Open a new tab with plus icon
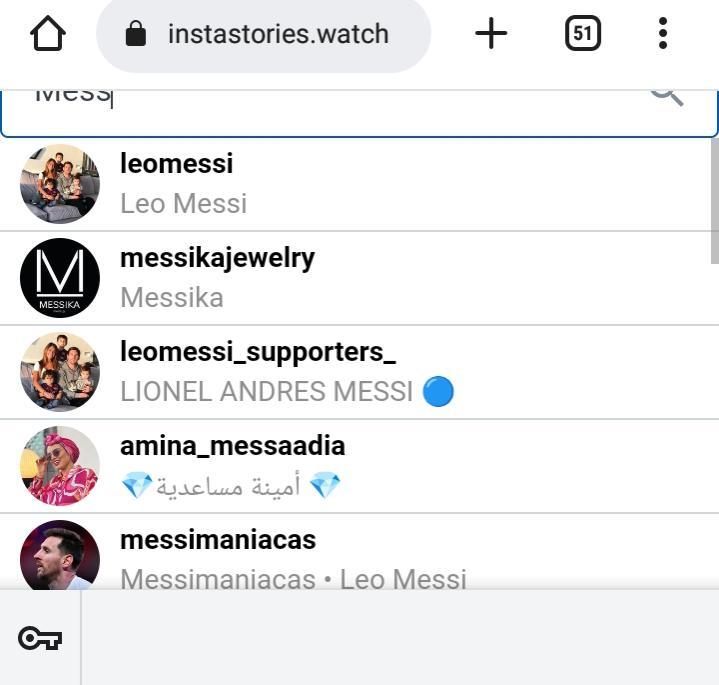719x685 pixels. coord(491,34)
